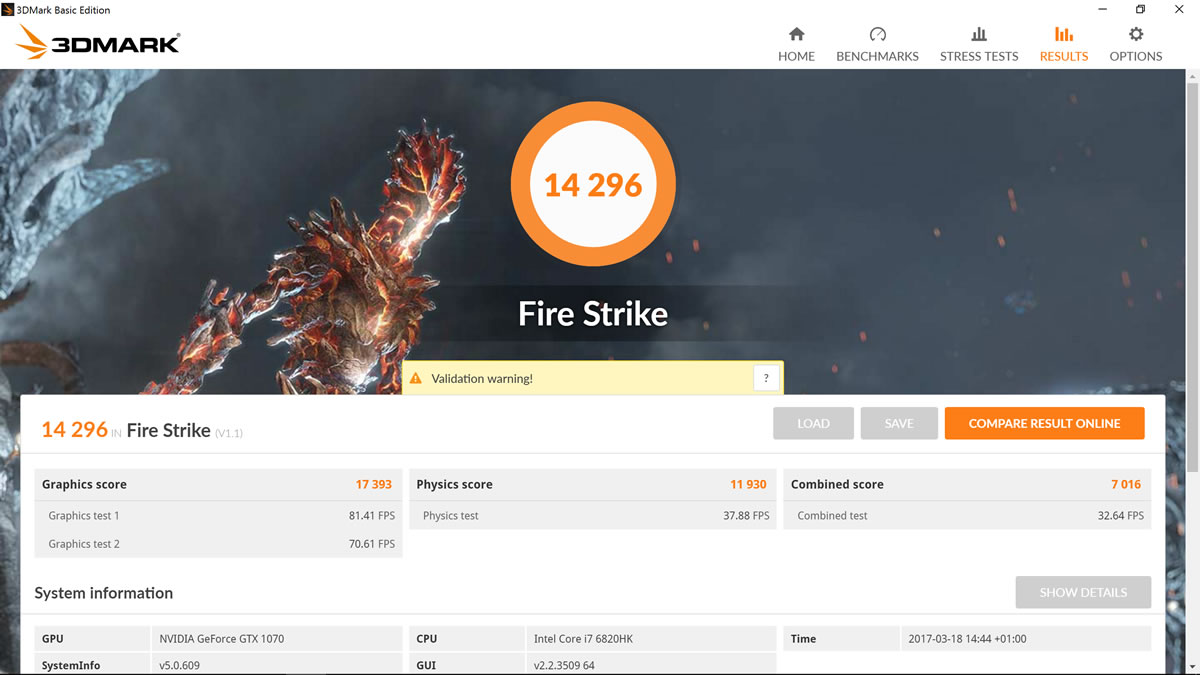Click the LOAD button
Image resolution: width=1200 pixels, height=675 pixels.
point(813,423)
